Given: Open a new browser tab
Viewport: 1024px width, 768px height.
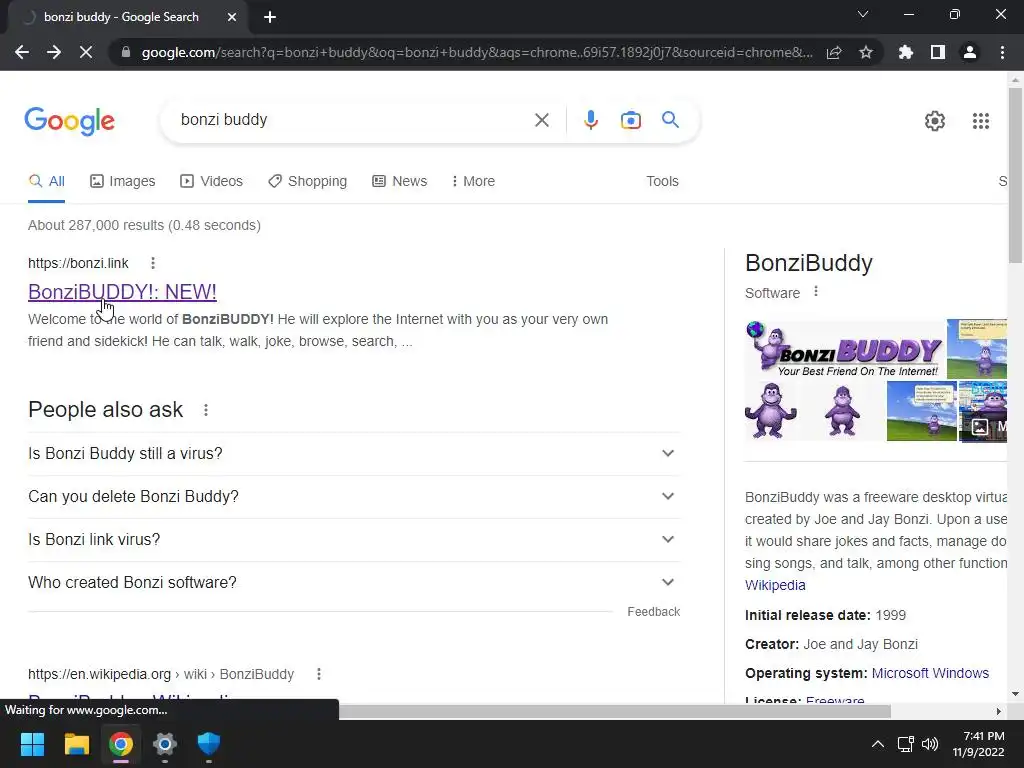Looking at the screenshot, I should click(x=270, y=17).
